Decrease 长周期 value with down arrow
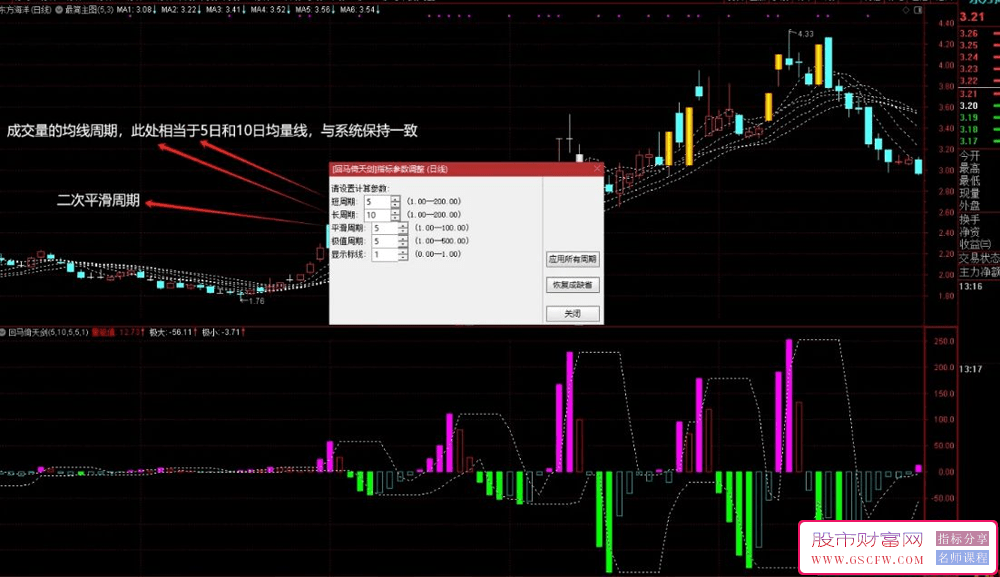The width and height of the screenshot is (1000, 577). pyautogui.click(x=395, y=218)
